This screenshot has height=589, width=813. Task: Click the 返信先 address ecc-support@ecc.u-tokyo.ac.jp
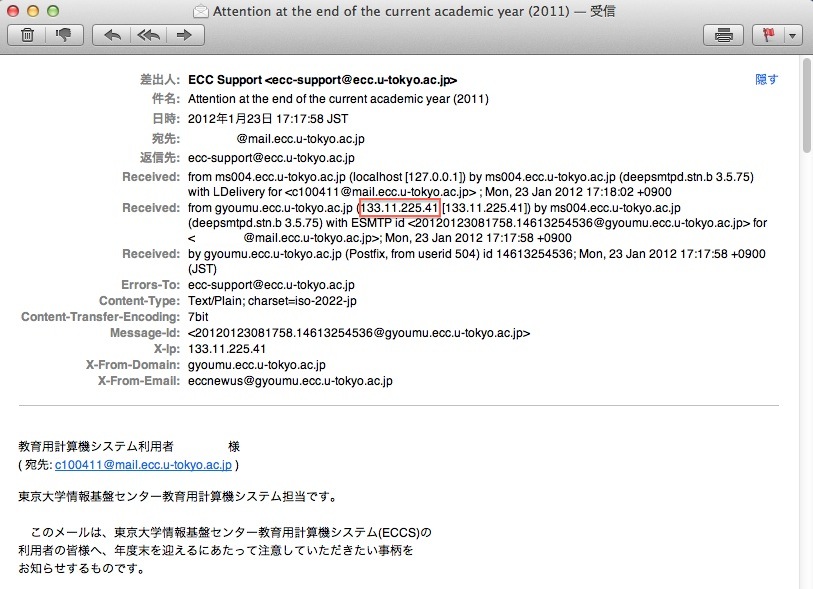pos(271,158)
